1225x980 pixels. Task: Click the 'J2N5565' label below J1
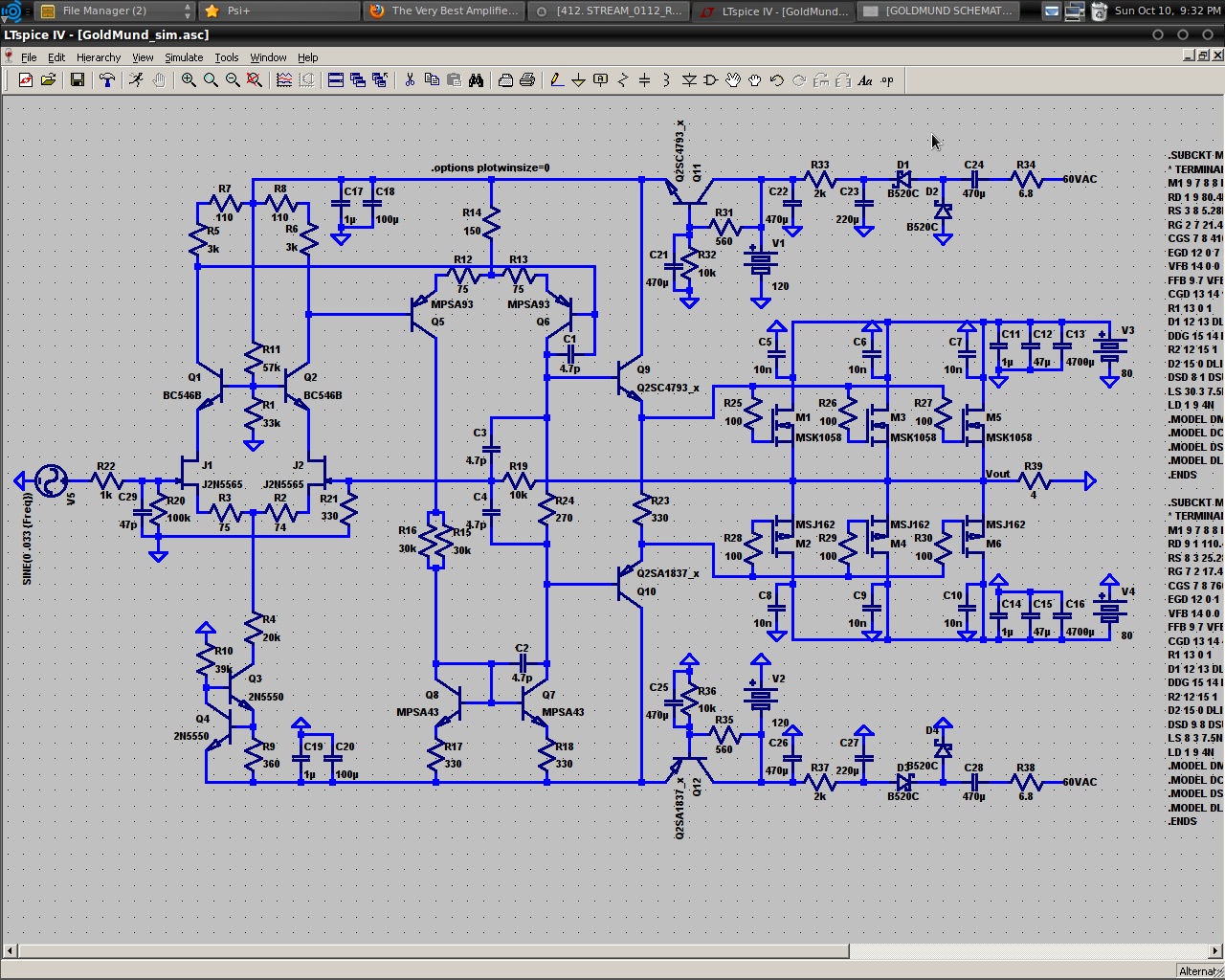coord(221,484)
